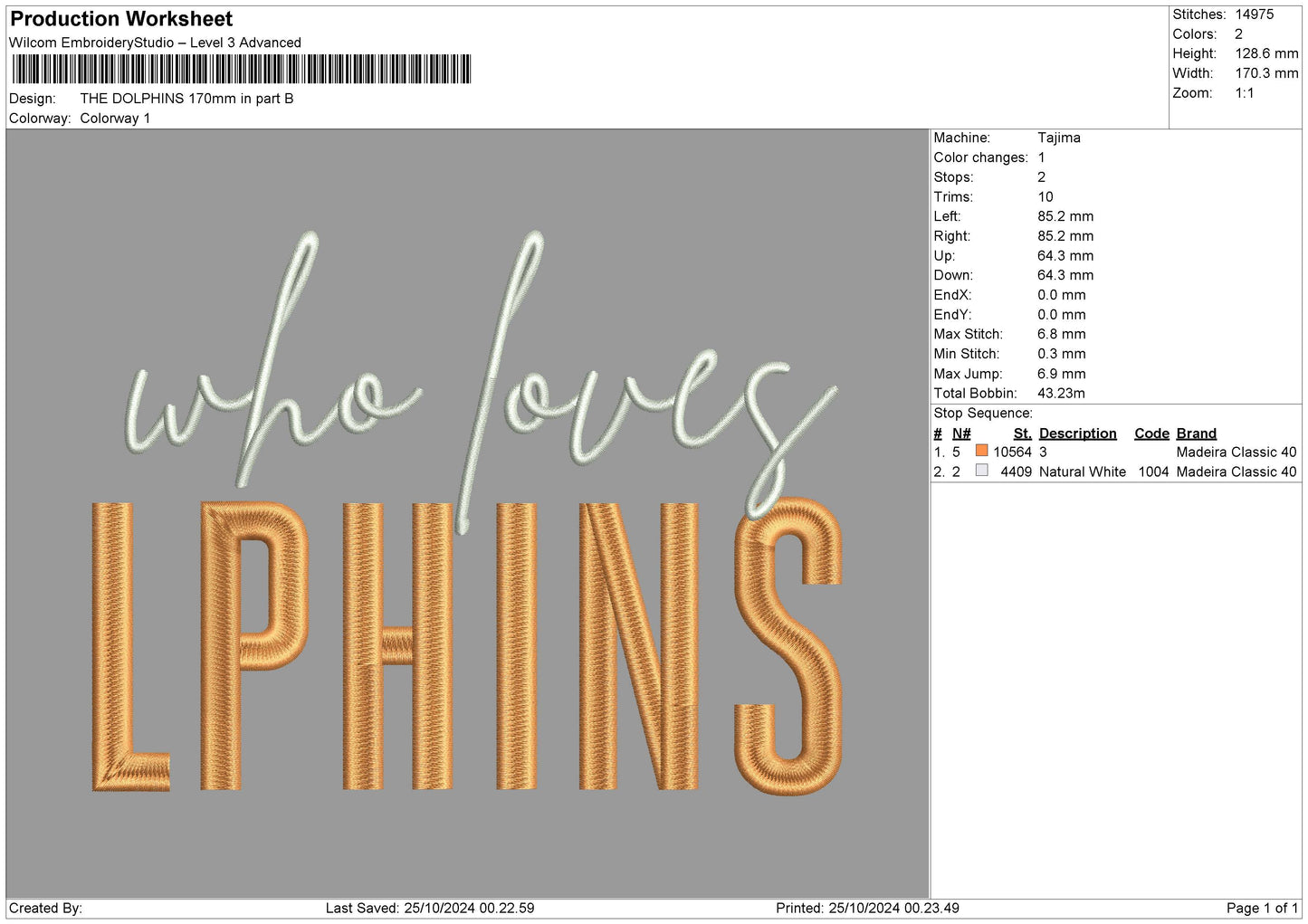Click the 'Brand' column header

[1196, 433]
